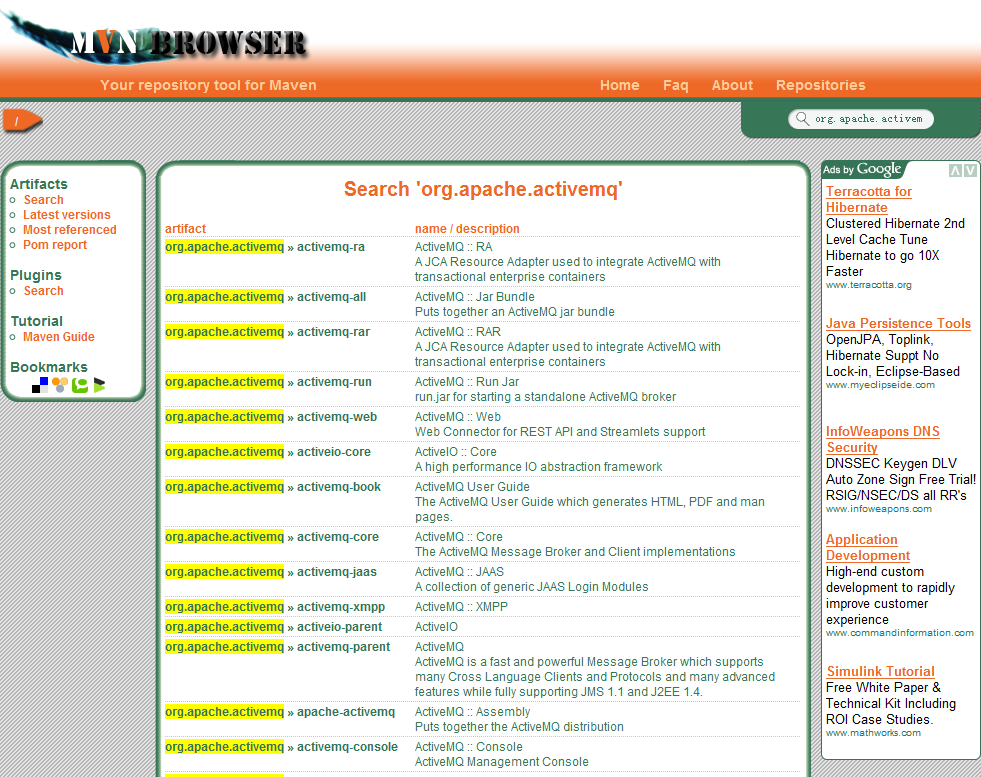Click the www.myeclipseide.com ad URL
Image resolution: width=981 pixels, height=777 pixels.
[880, 385]
